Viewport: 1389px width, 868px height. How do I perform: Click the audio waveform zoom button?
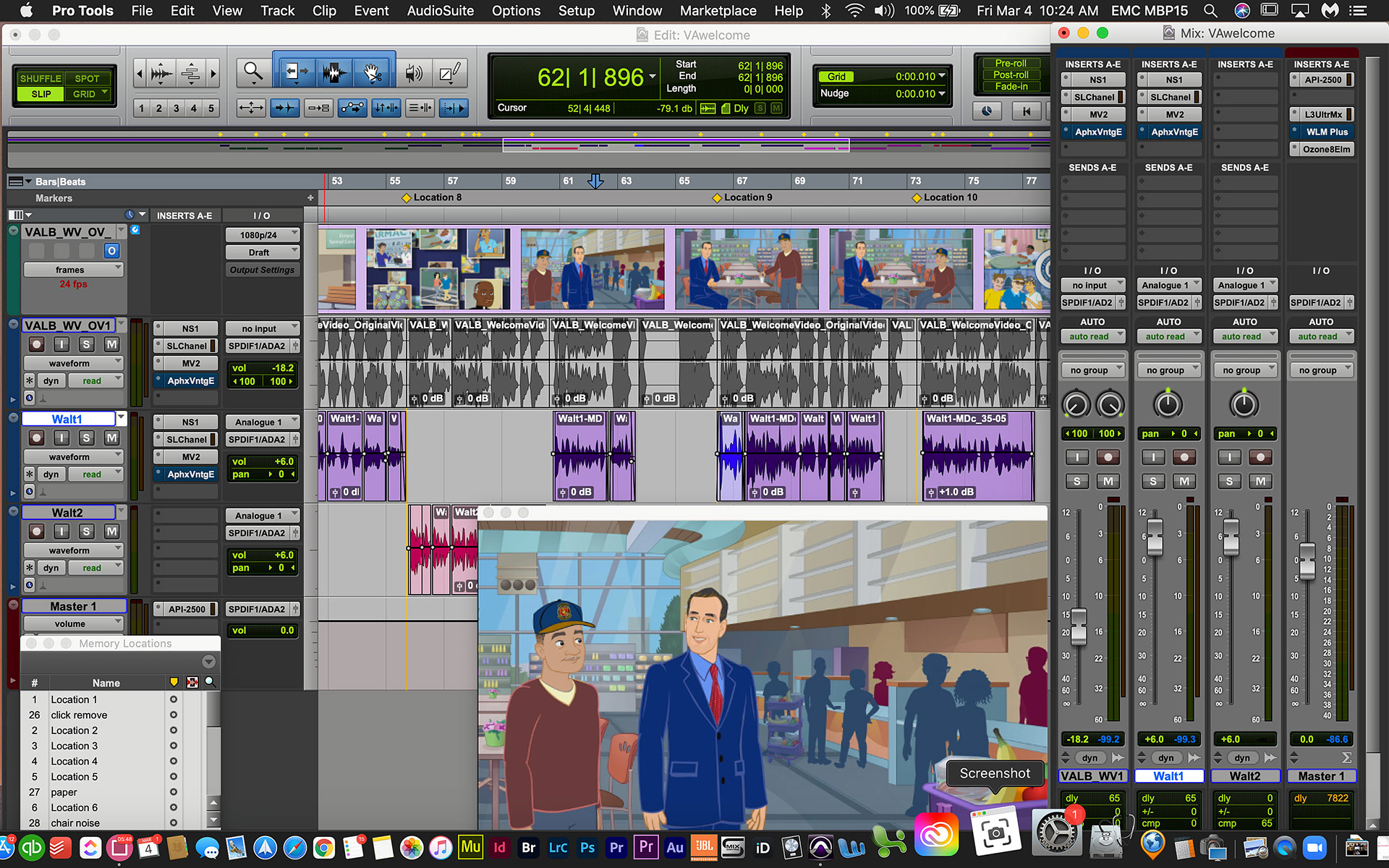click(162, 73)
